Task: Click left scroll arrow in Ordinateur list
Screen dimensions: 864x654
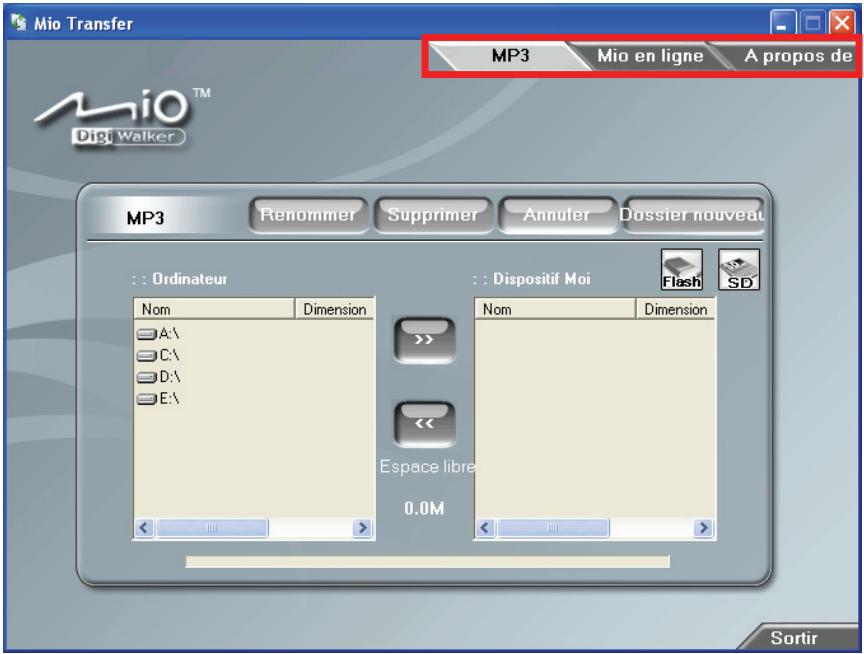Action: 144,528
